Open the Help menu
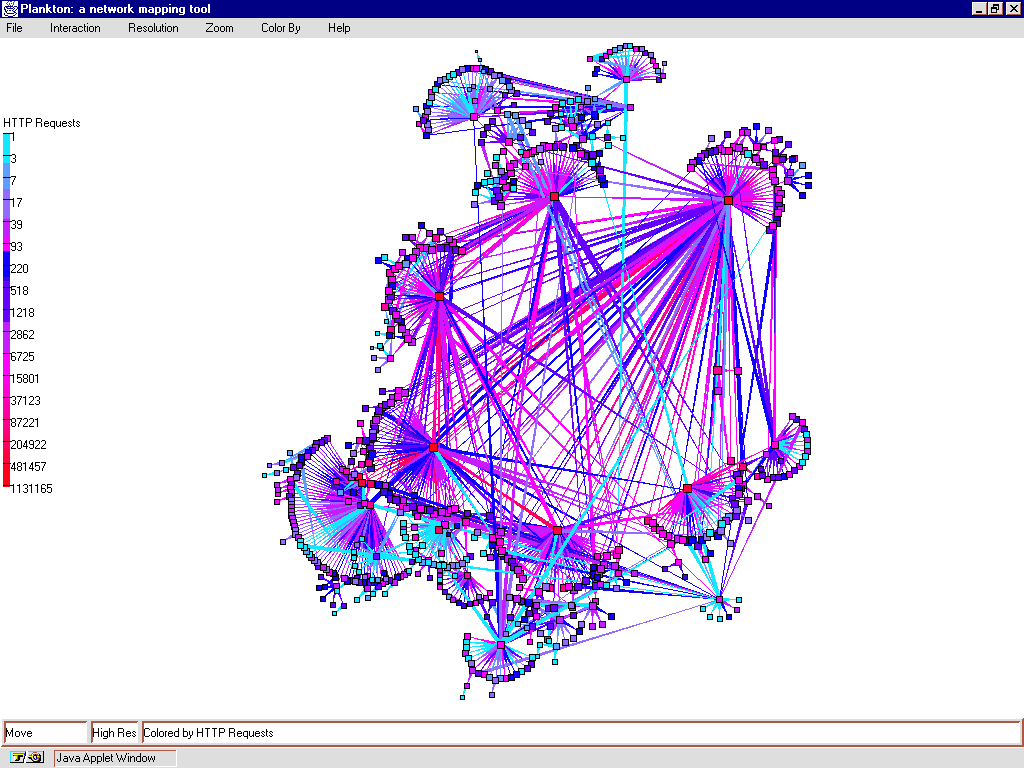The width and height of the screenshot is (1024, 768). [339, 28]
